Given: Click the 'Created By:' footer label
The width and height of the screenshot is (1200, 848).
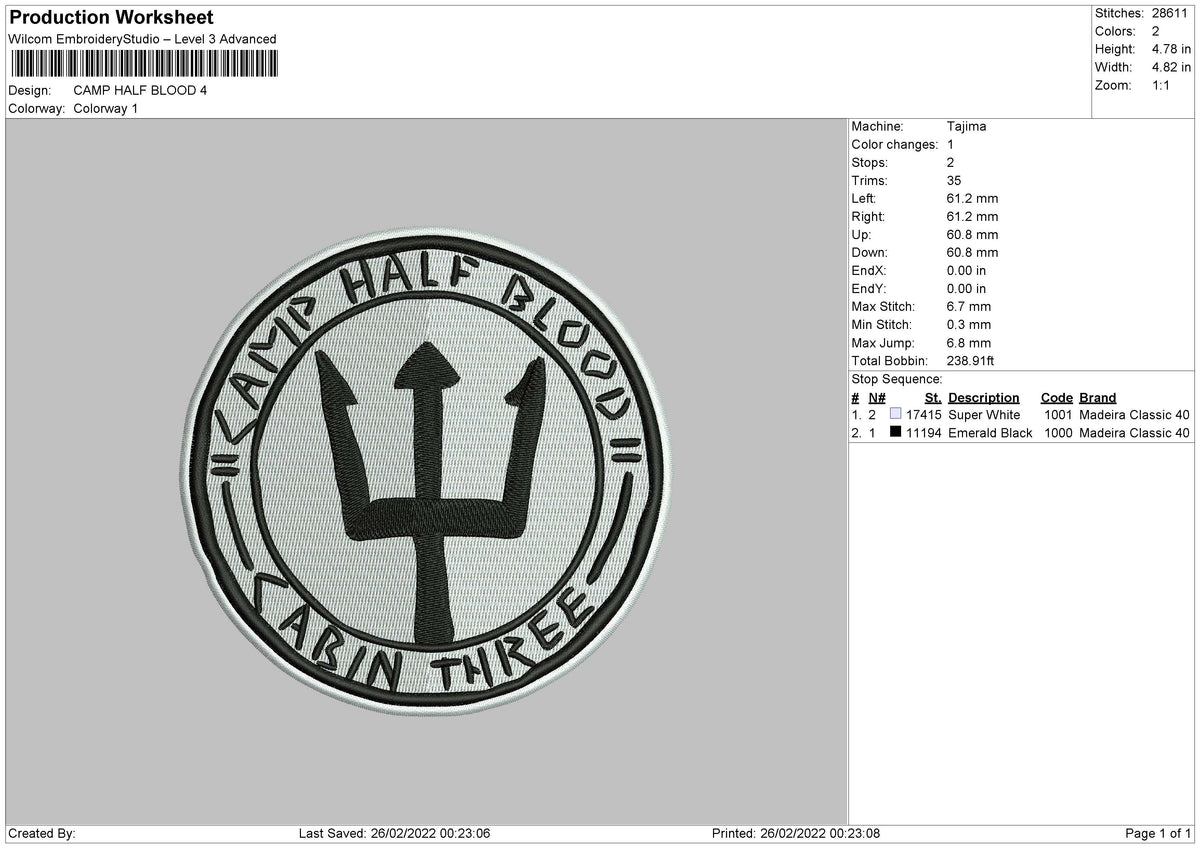Looking at the screenshot, I should pyautogui.click(x=42, y=833).
